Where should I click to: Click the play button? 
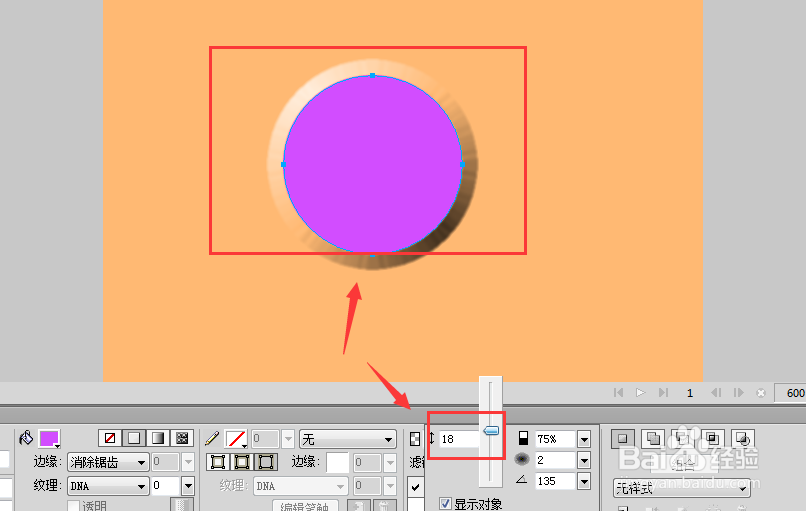coord(640,393)
